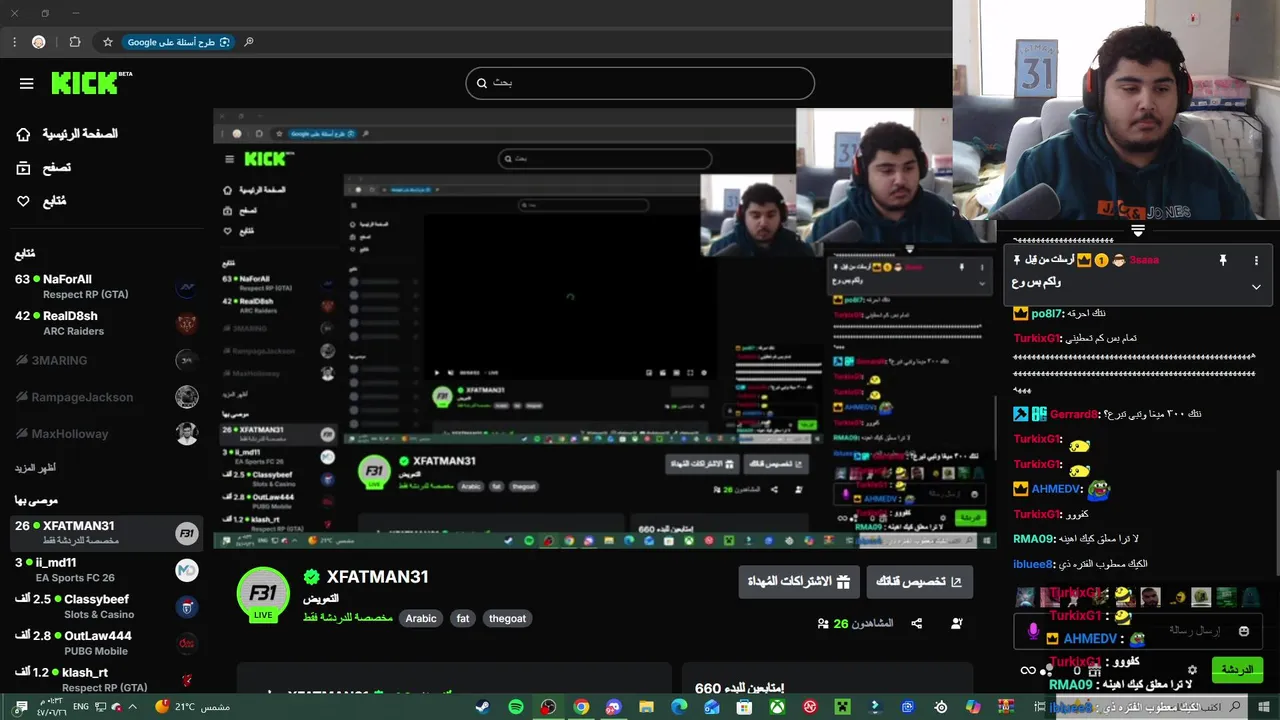Click pinned message sender 3saaa
The width and height of the screenshot is (1280, 720).
[1144, 260]
